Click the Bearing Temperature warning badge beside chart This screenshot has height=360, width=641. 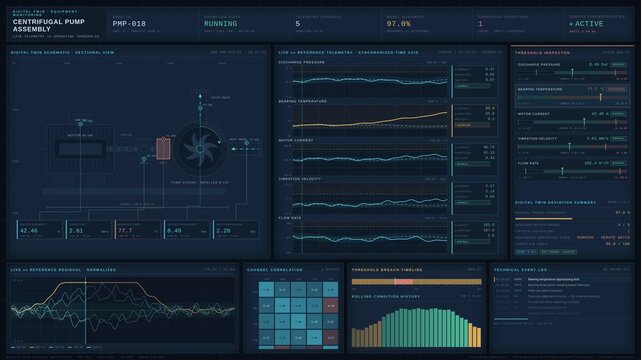472,125
